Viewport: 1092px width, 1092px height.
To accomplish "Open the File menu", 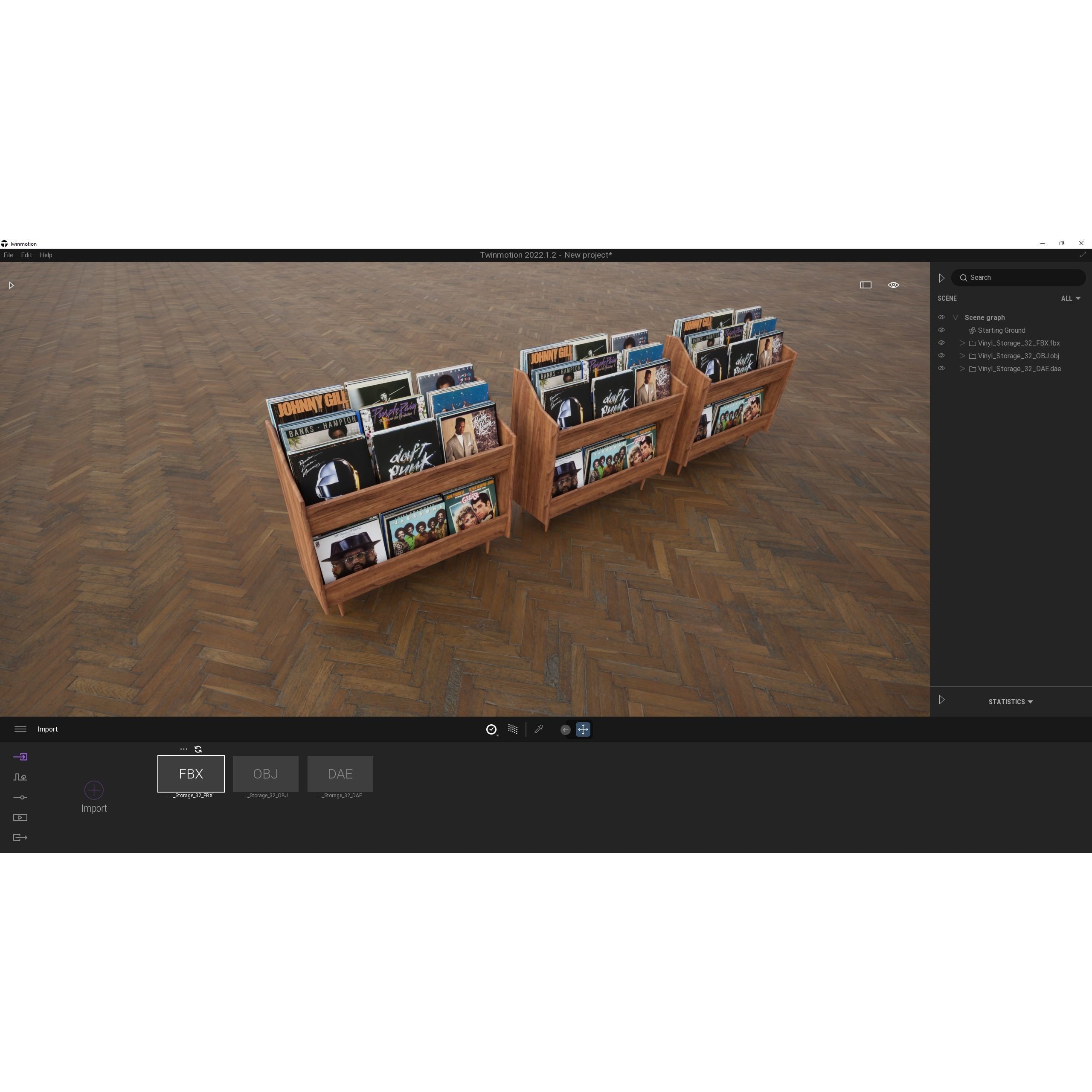I will click(9, 255).
